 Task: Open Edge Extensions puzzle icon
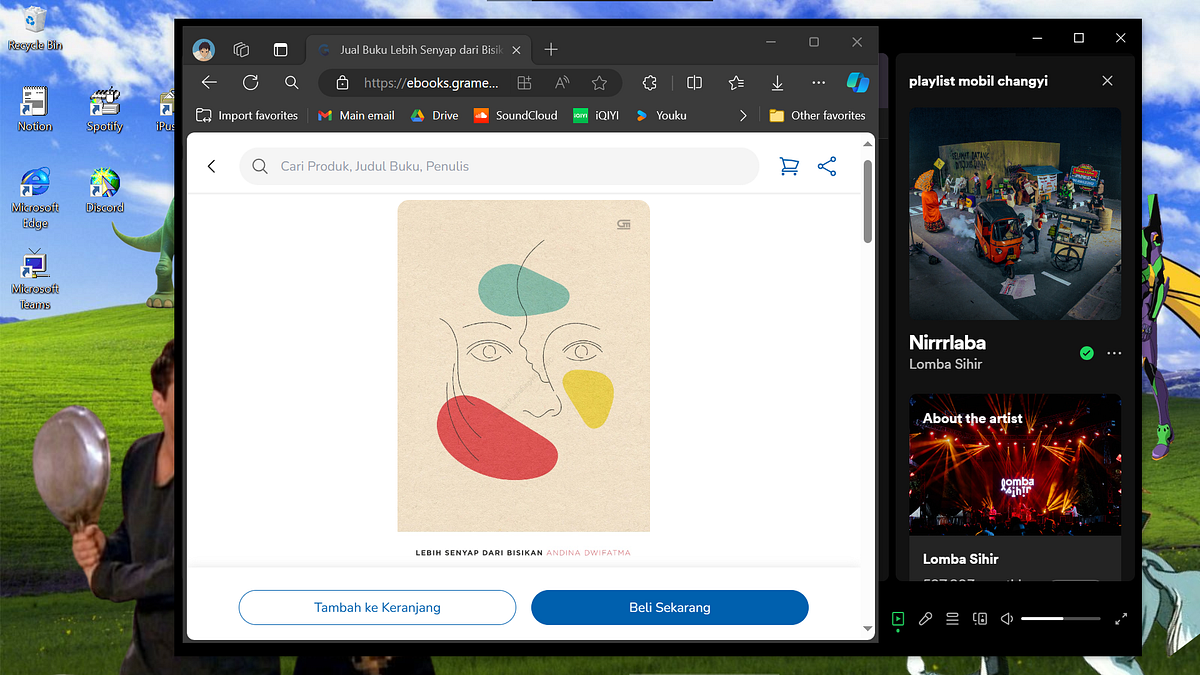coord(649,83)
